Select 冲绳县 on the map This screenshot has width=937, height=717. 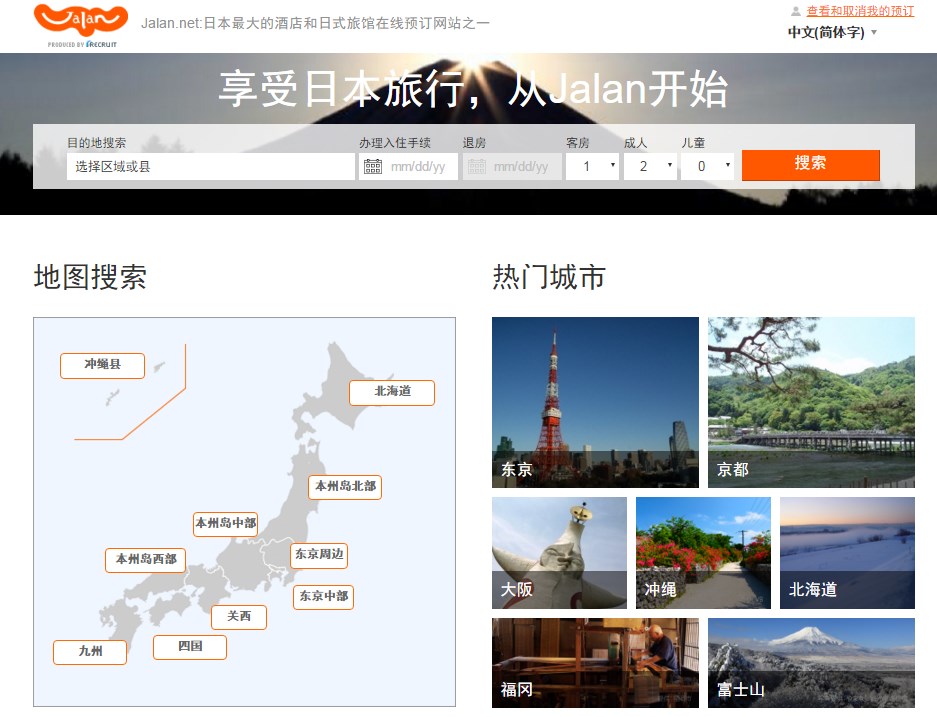pos(102,365)
